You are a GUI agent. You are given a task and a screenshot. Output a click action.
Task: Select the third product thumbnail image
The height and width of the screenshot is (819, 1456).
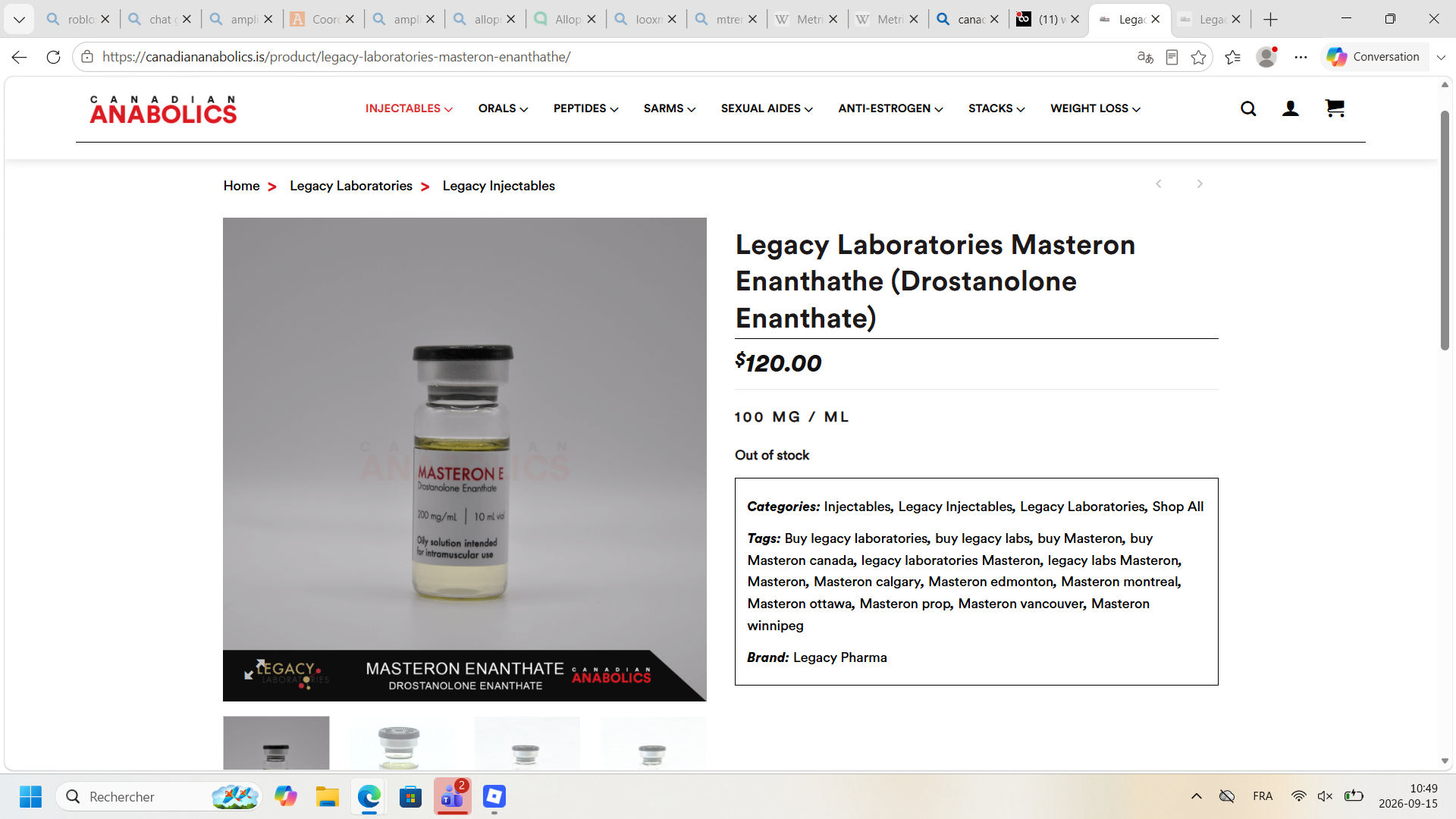click(527, 743)
